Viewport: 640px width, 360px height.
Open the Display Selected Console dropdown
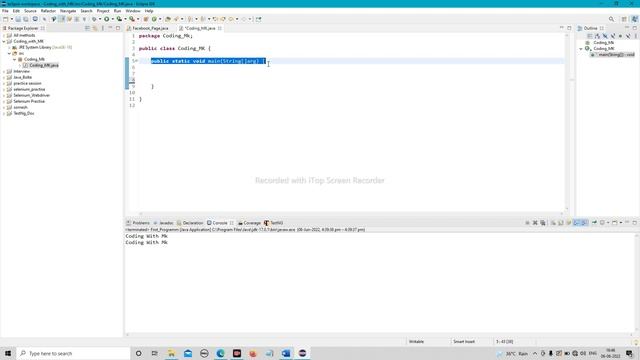click(x=608, y=223)
